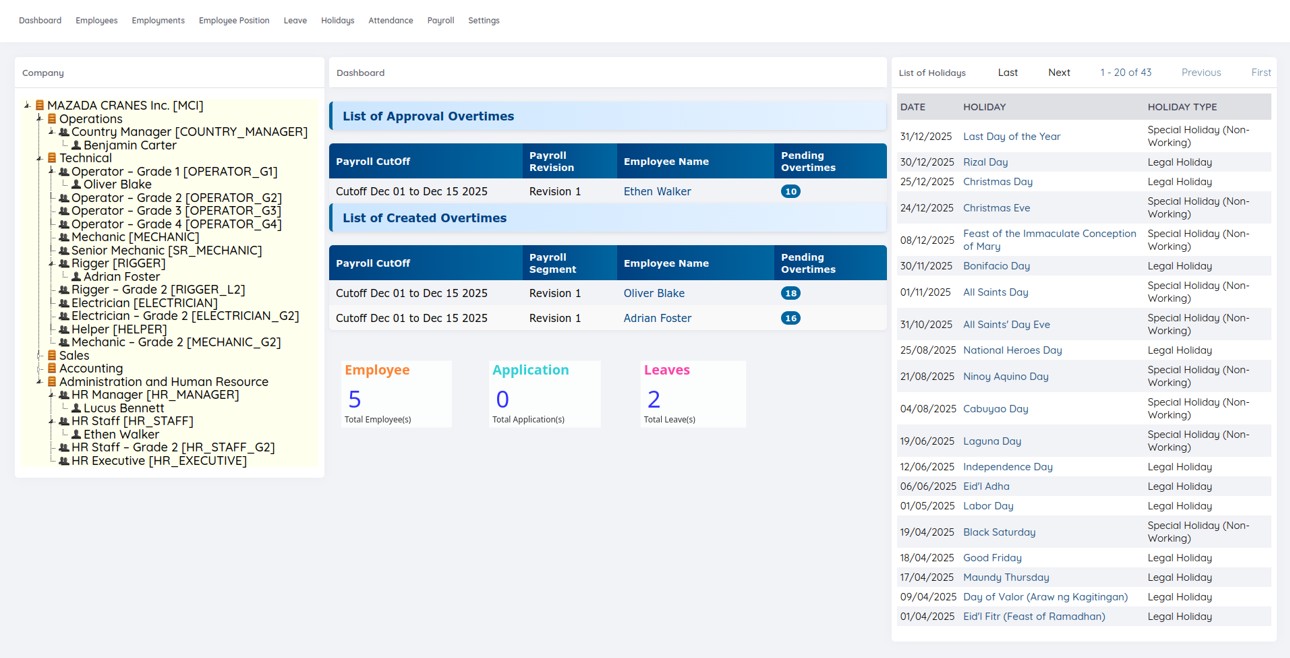The height and width of the screenshot is (658, 1290).
Task: Open the Payroll menu
Action: point(440,20)
